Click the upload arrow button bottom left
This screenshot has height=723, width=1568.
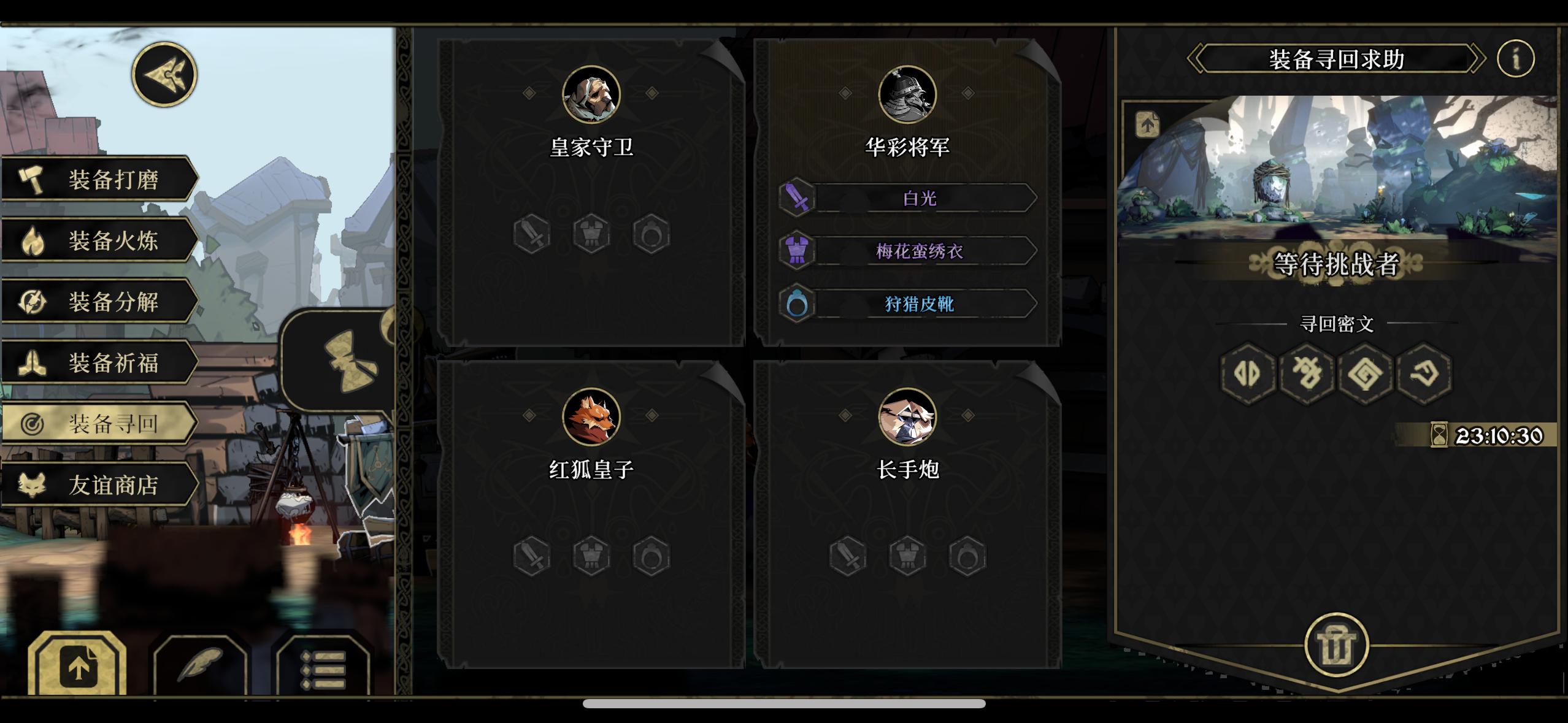tap(77, 665)
